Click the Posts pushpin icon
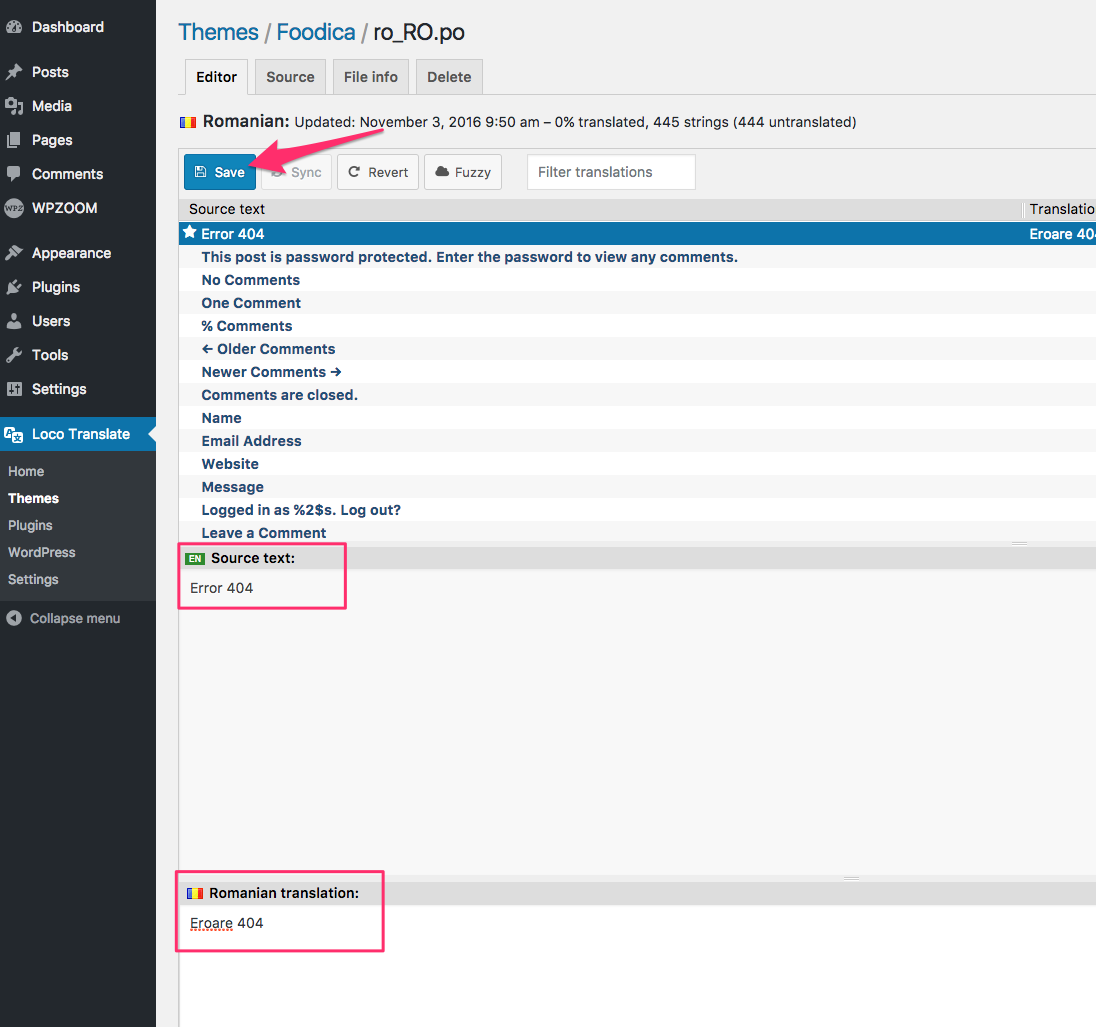Screen dimensions: 1096x1027 pyautogui.click(x=14, y=72)
